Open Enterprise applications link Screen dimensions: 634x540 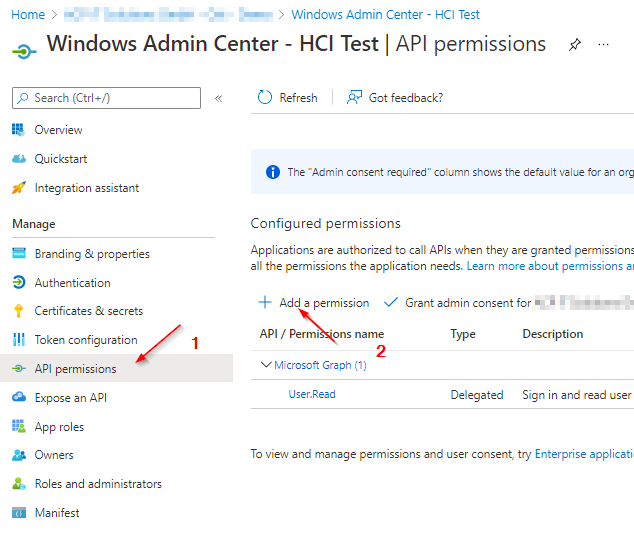tap(584, 454)
